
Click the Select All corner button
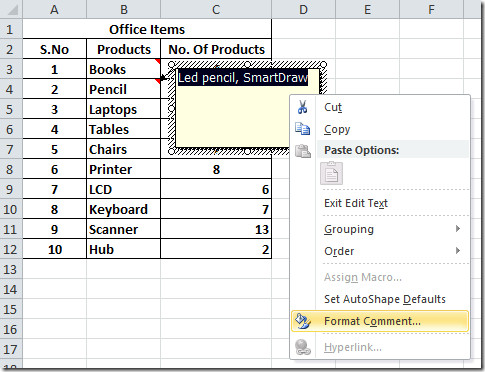(11, 9)
